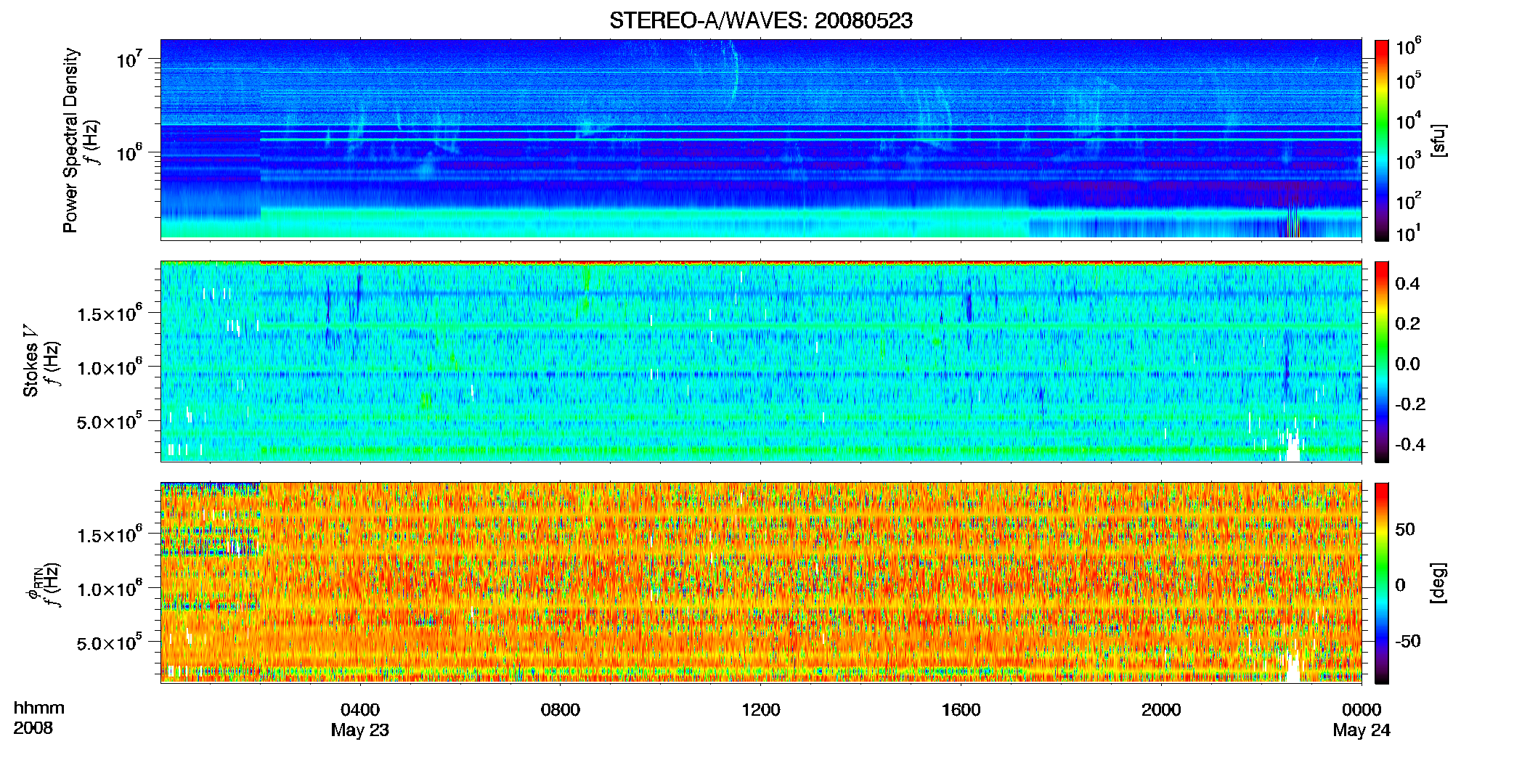Click the 2000 time tick label
The image size is (1522, 784).
[1161, 710]
